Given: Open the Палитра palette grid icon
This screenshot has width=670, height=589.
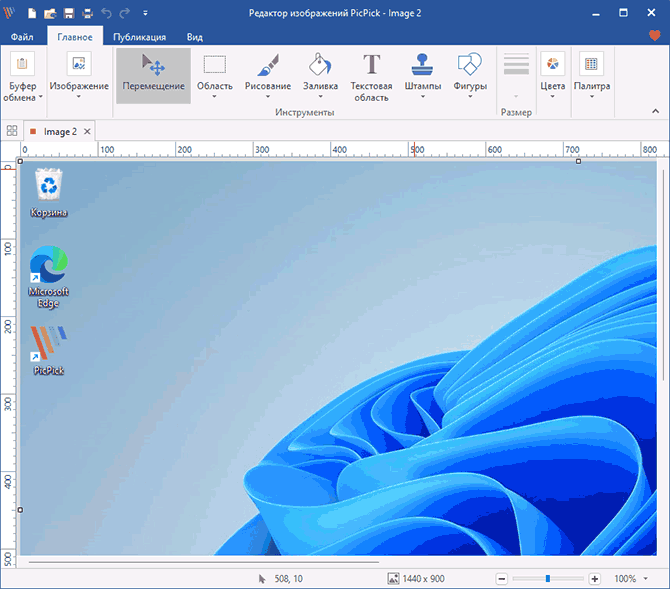Looking at the screenshot, I should tap(591, 64).
